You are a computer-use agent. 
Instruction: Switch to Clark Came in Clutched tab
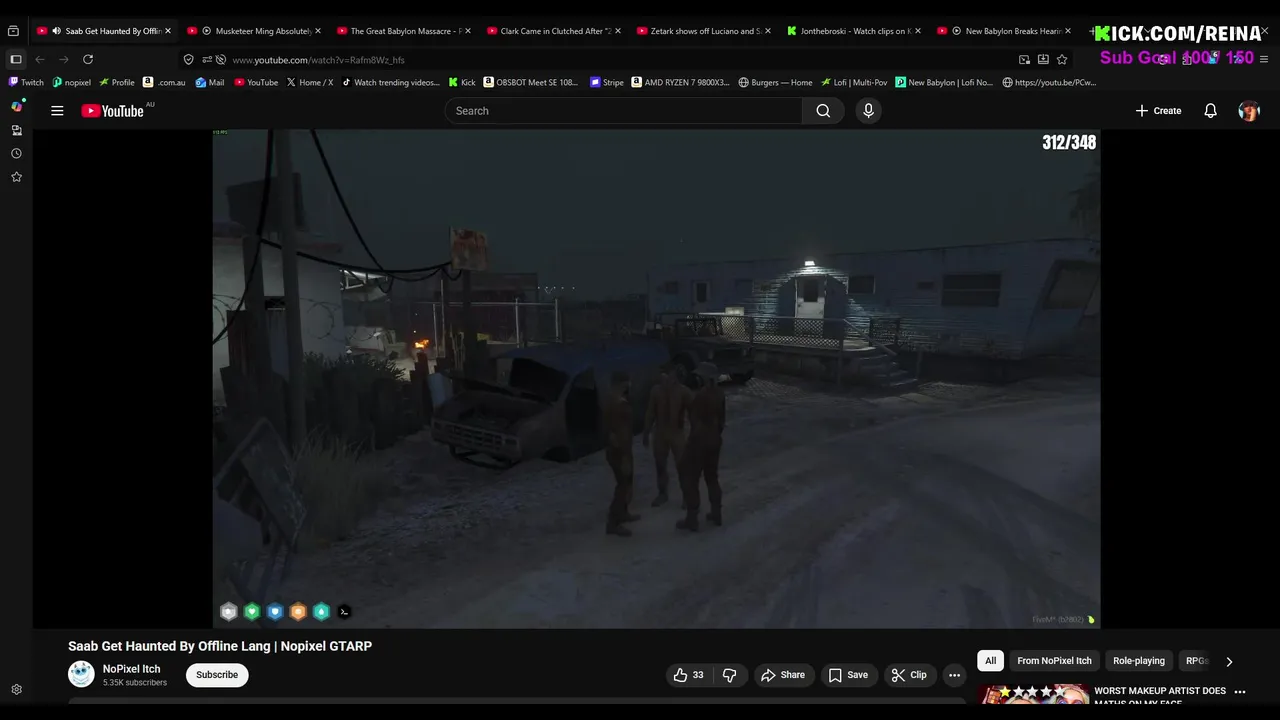click(x=552, y=31)
